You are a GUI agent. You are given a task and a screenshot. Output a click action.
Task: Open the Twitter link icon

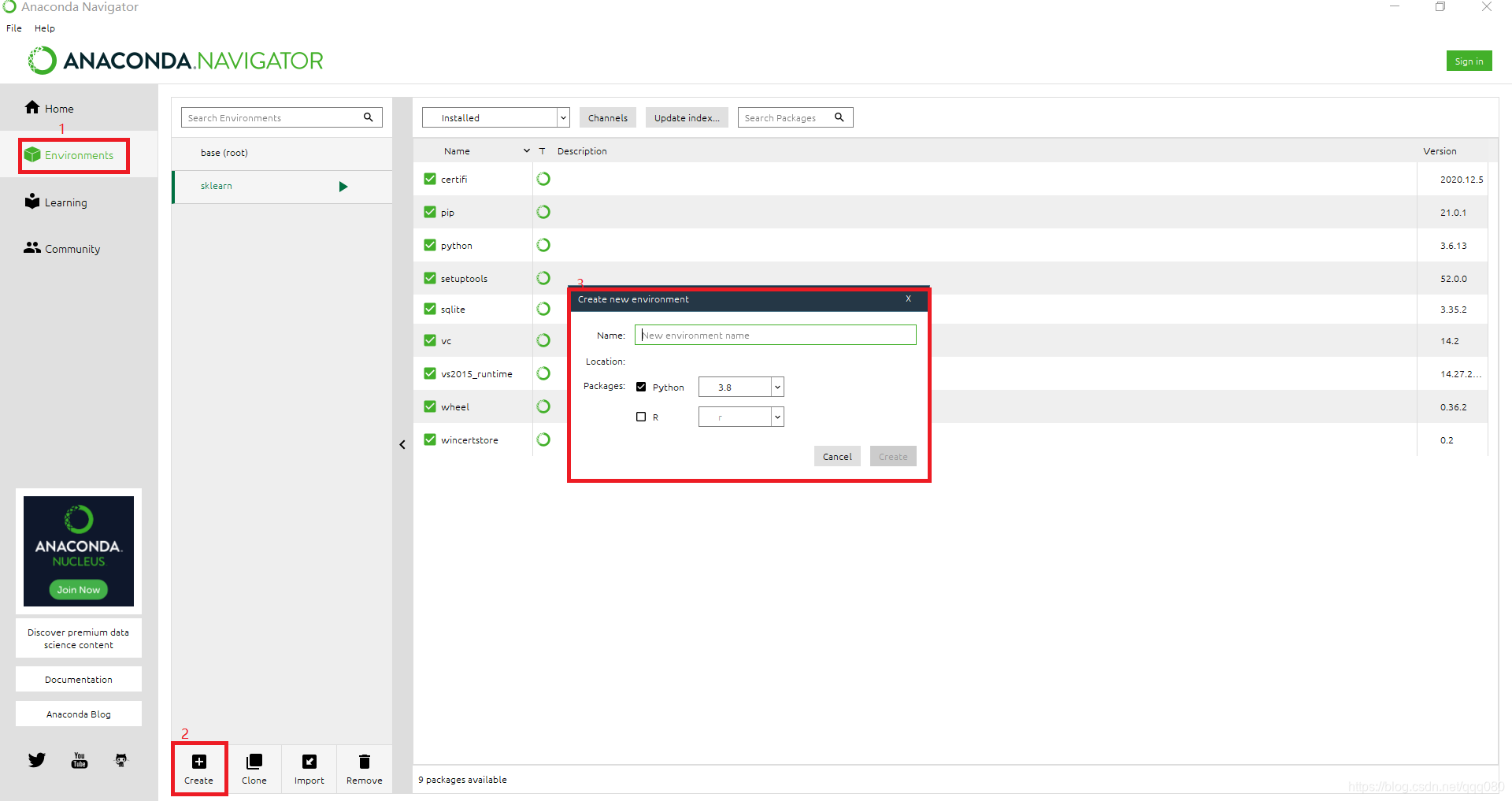coord(37,760)
